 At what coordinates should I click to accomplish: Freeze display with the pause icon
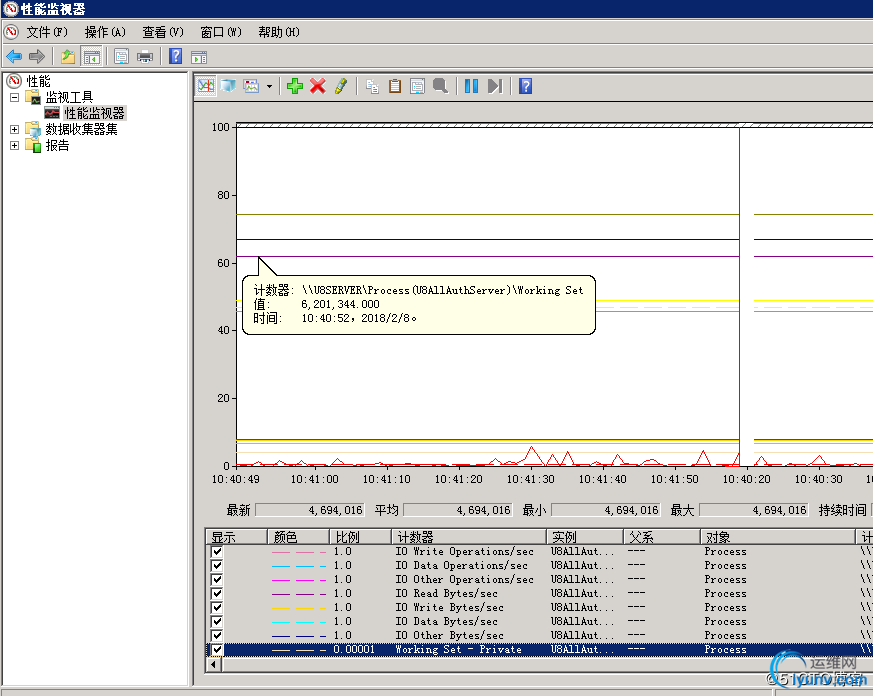(x=471, y=86)
